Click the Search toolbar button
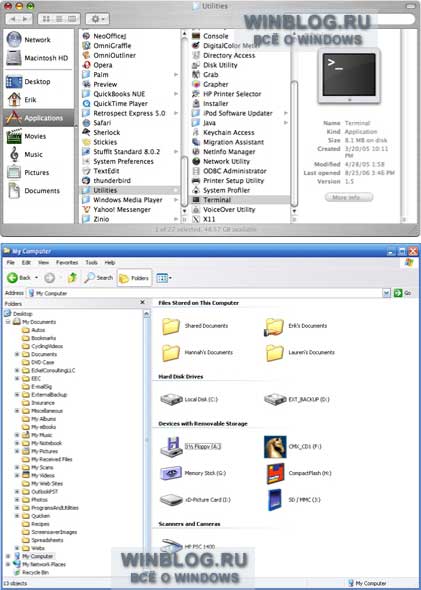The height and width of the screenshot is (590, 421). (x=99, y=278)
